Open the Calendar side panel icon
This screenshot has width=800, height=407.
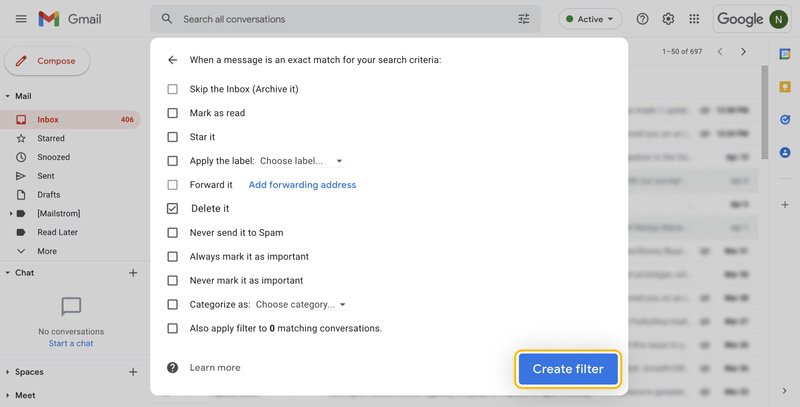click(785, 54)
